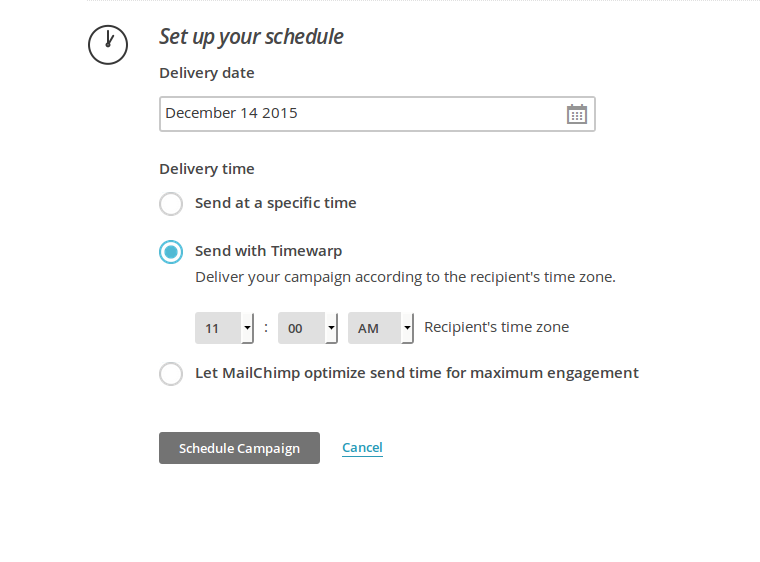Click the clock icon beside the schedule heading
The image size is (760, 562).
[108, 45]
